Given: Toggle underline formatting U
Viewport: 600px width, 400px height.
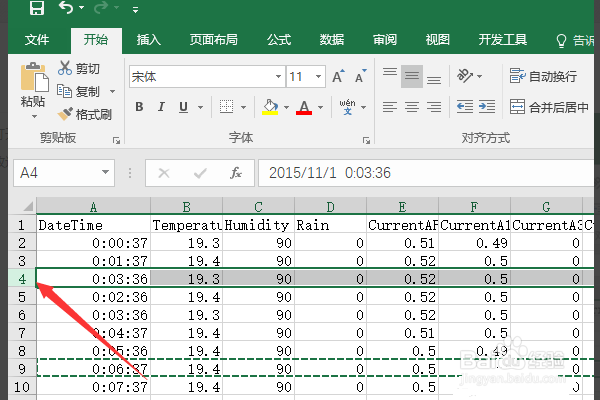Looking at the screenshot, I should coord(183,107).
